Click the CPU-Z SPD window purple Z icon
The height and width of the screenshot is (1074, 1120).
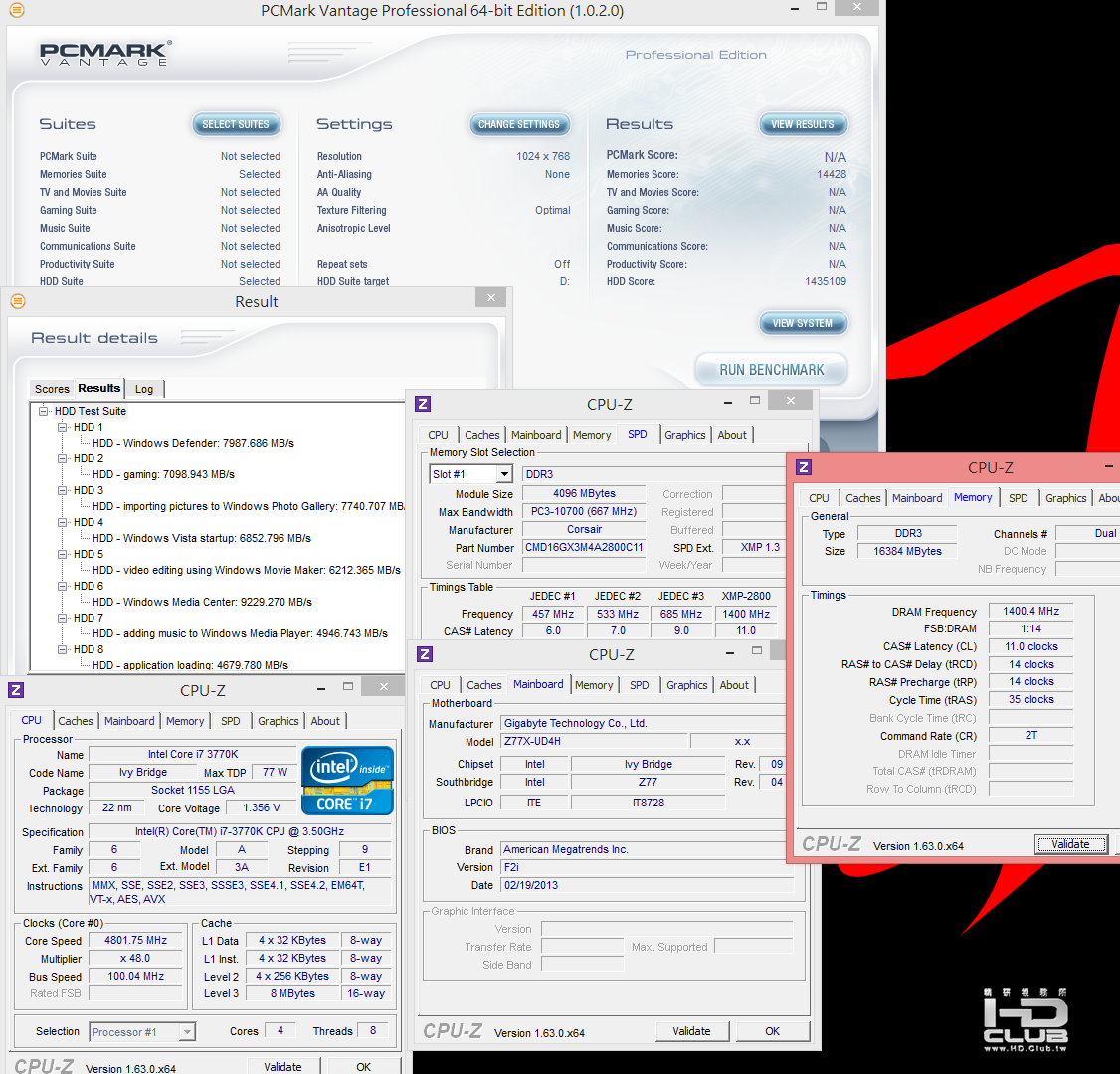(423, 404)
